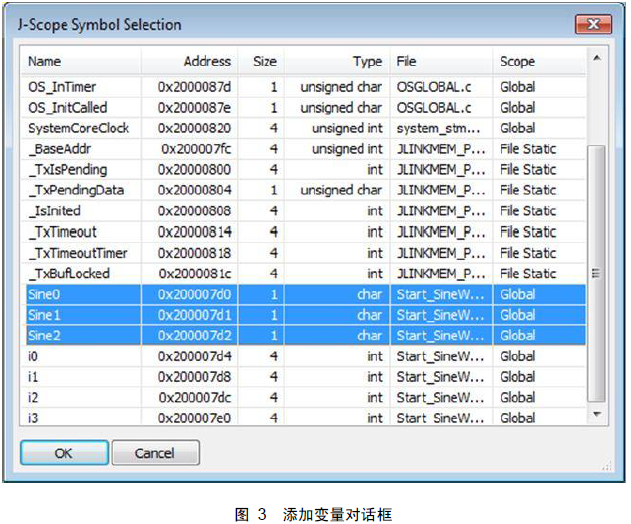Select the SystemCoreClock symbol row
The height and width of the screenshot is (524, 631).
coord(303,128)
